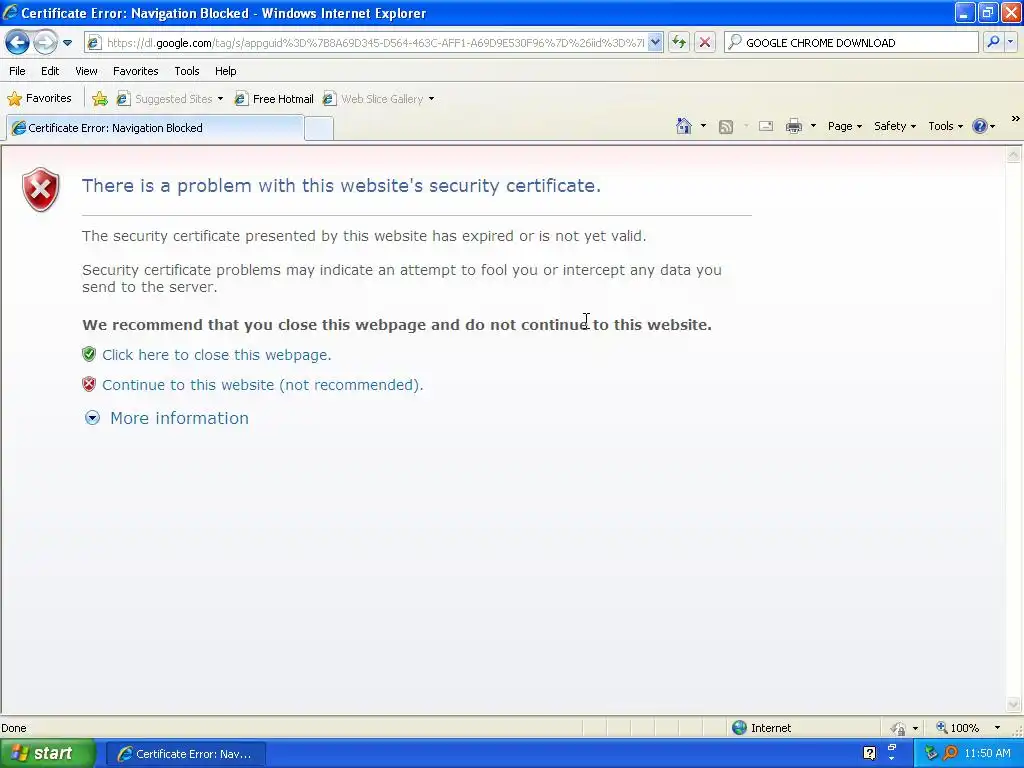The width and height of the screenshot is (1024, 768).
Task: Open Web Slice Gallery on favorites bar
Action: 379,99
